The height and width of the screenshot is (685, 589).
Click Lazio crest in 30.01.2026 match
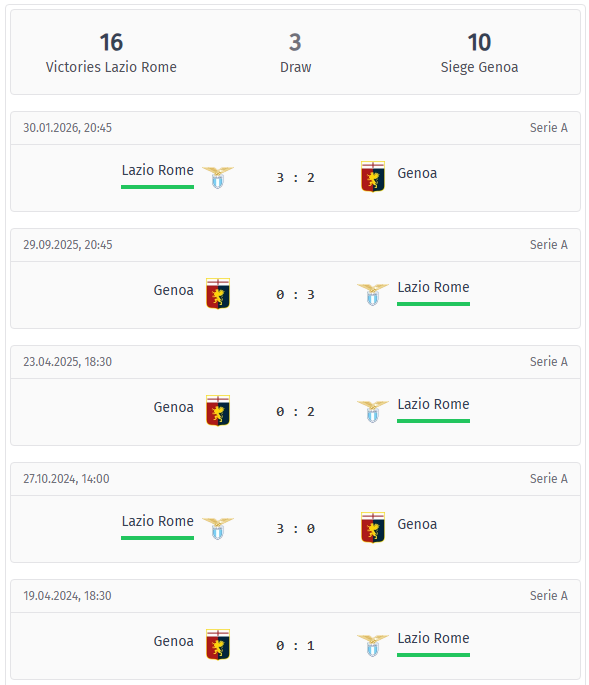[x=218, y=177]
